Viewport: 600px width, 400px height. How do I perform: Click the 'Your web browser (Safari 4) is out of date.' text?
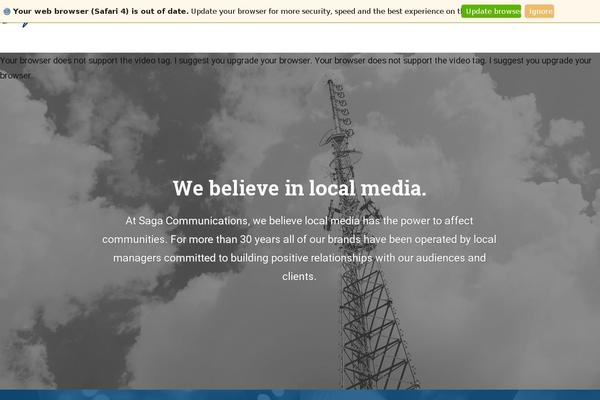101,11
